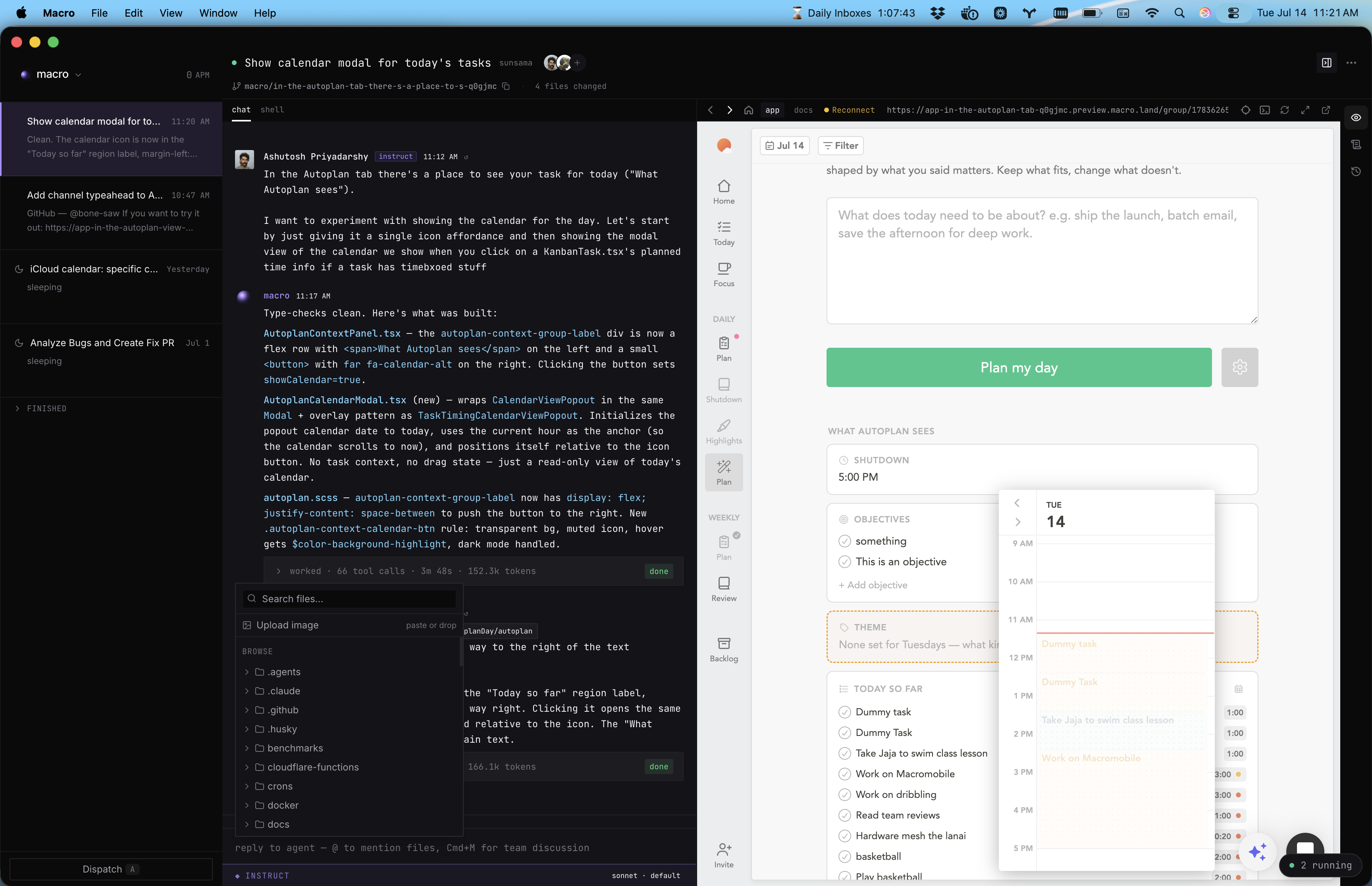
Task: Complete the 'Dummy task' checkbox
Action: pos(844,712)
